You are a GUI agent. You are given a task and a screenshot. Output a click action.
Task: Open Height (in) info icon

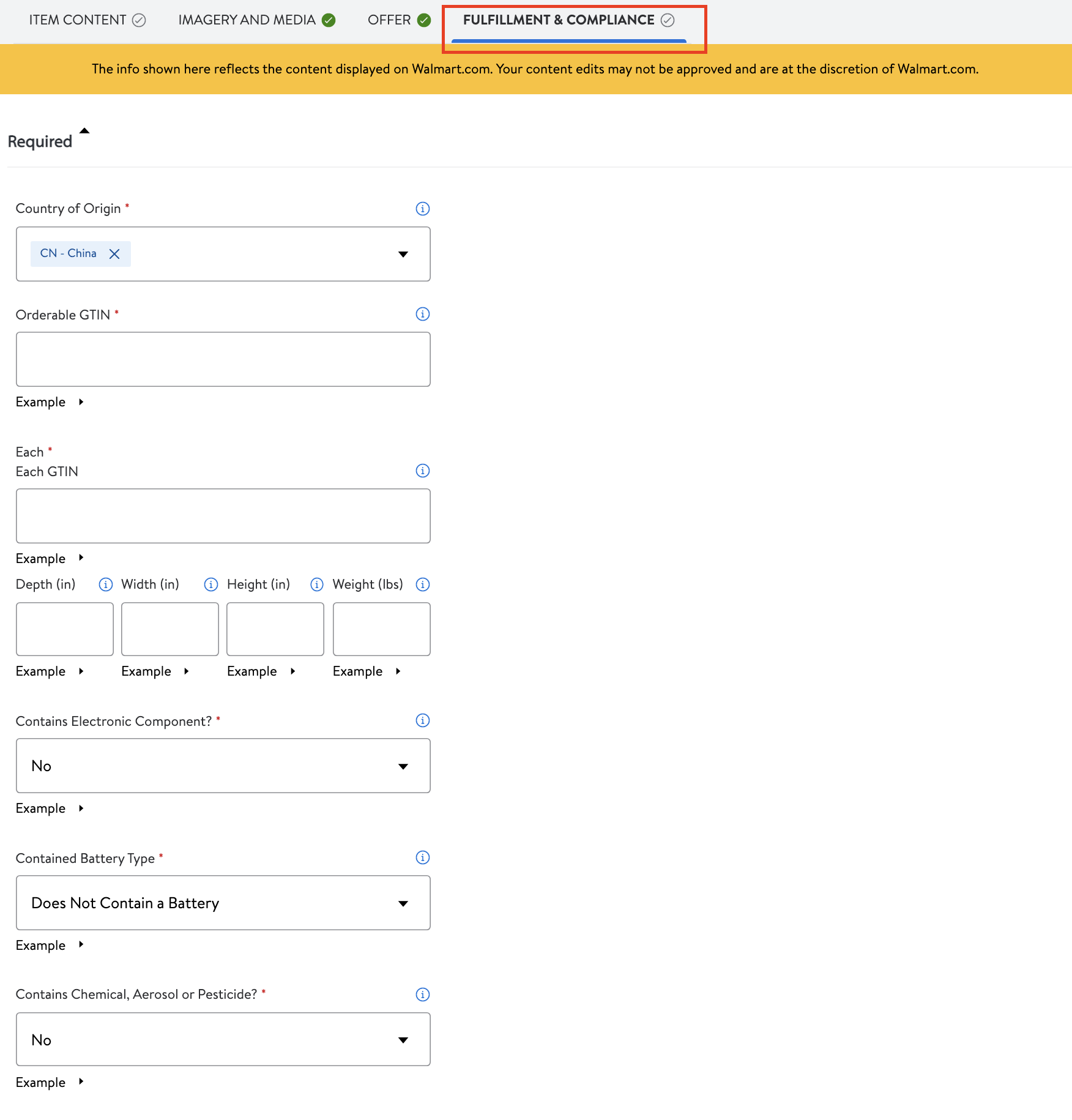click(316, 584)
